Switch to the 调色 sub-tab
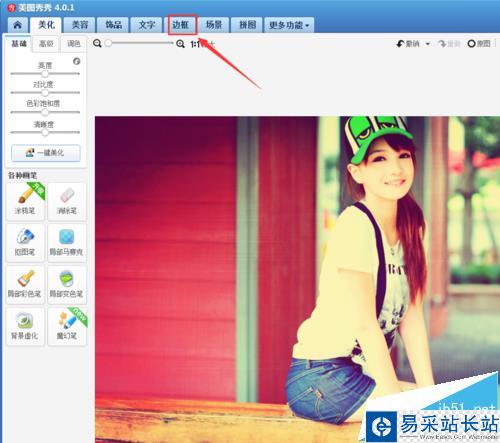The image size is (500, 443). click(74, 44)
